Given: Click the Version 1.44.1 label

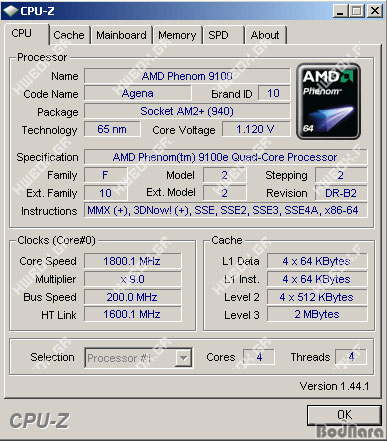Looking at the screenshot, I should click(334, 386).
